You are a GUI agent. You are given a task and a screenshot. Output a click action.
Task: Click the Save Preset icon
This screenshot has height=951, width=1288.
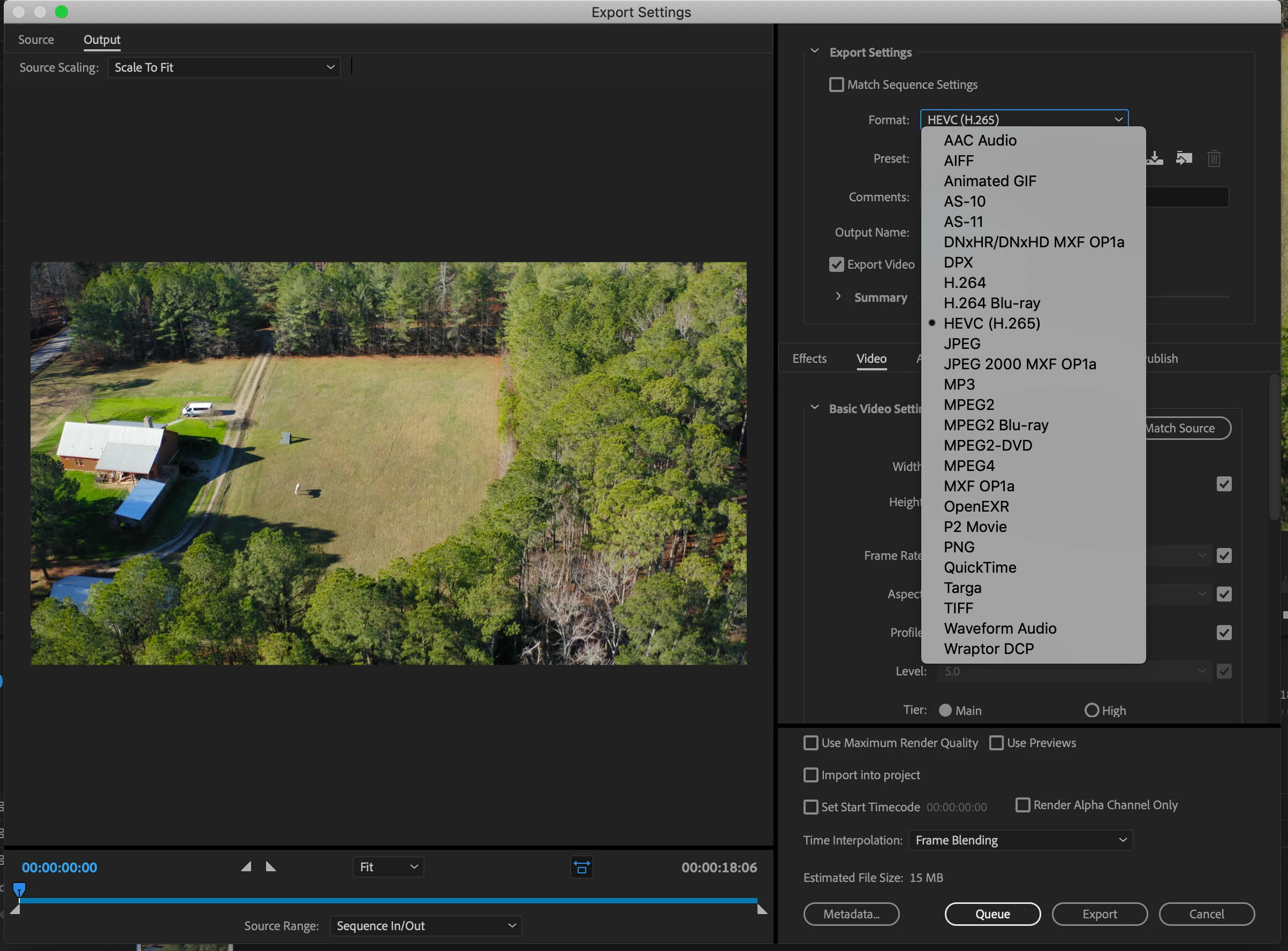click(1155, 158)
